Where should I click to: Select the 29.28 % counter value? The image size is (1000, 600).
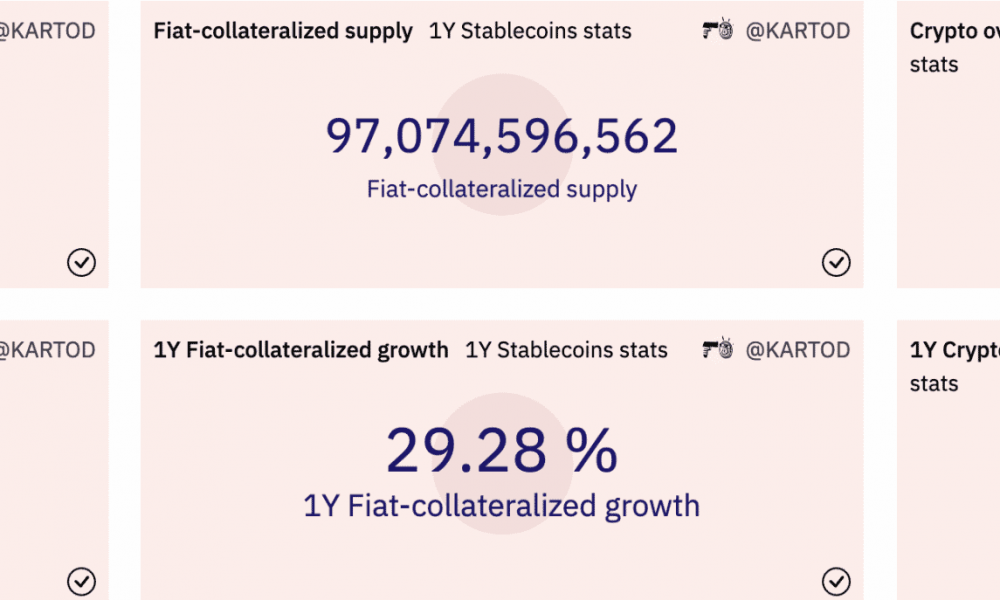pyautogui.click(x=502, y=450)
